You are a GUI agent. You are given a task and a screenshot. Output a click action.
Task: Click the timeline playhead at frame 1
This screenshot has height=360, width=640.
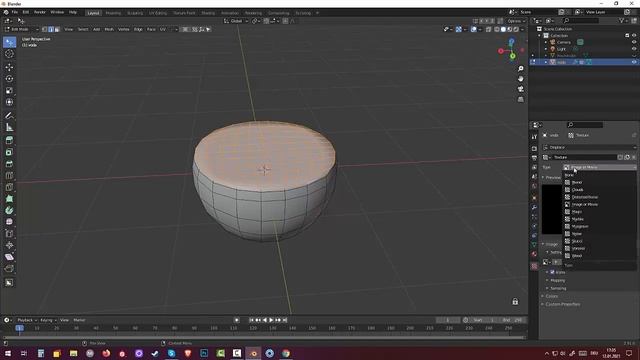[x=19, y=328]
